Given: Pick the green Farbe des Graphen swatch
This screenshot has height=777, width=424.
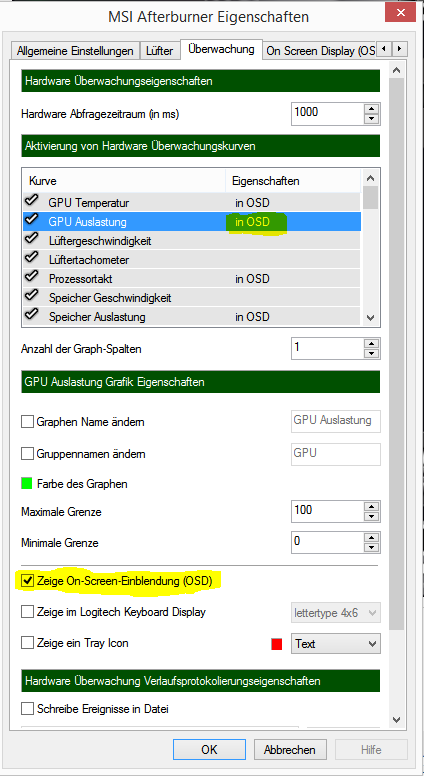Looking at the screenshot, I should (27, 484).
